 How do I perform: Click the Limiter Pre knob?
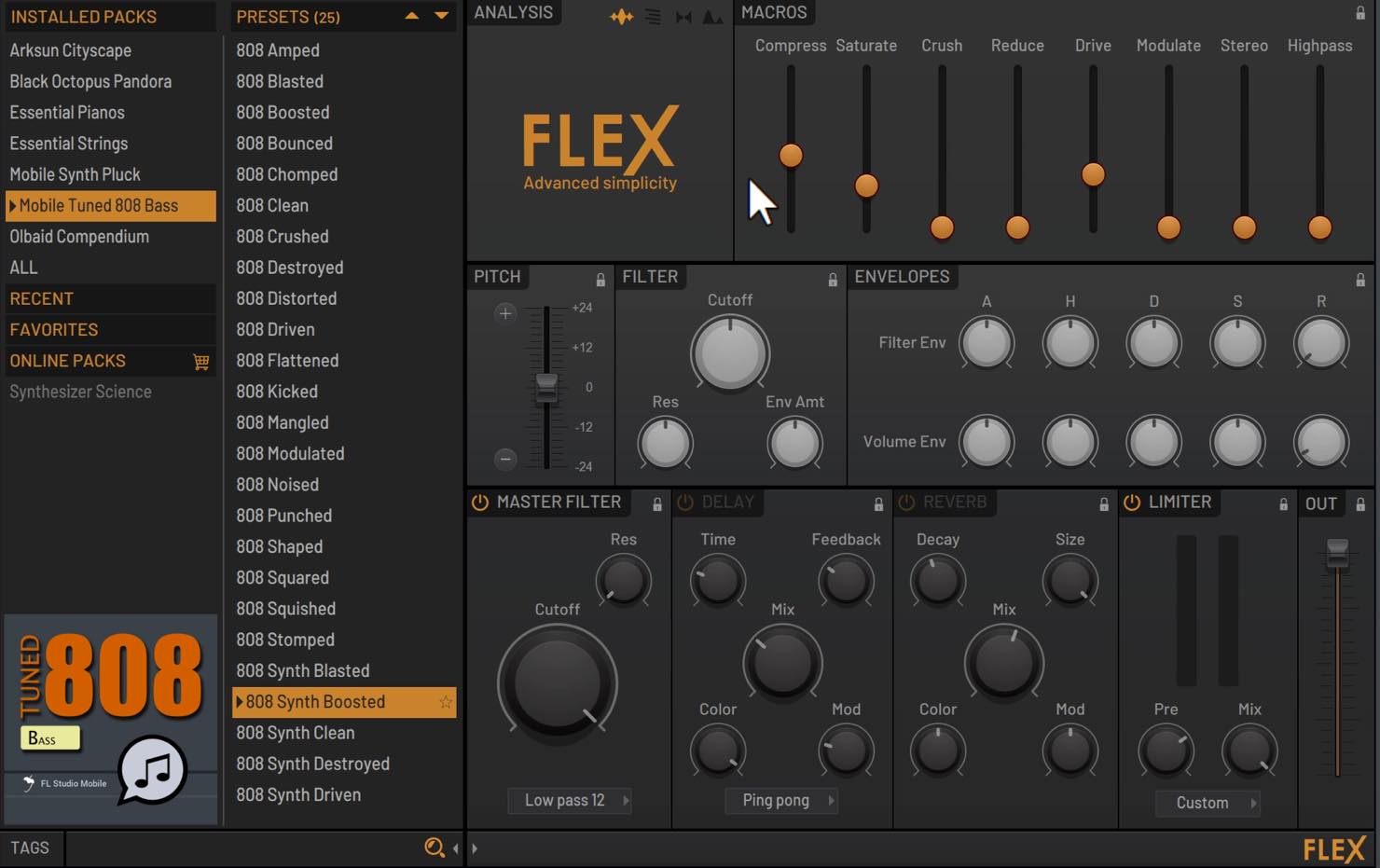pos(1166,751)
